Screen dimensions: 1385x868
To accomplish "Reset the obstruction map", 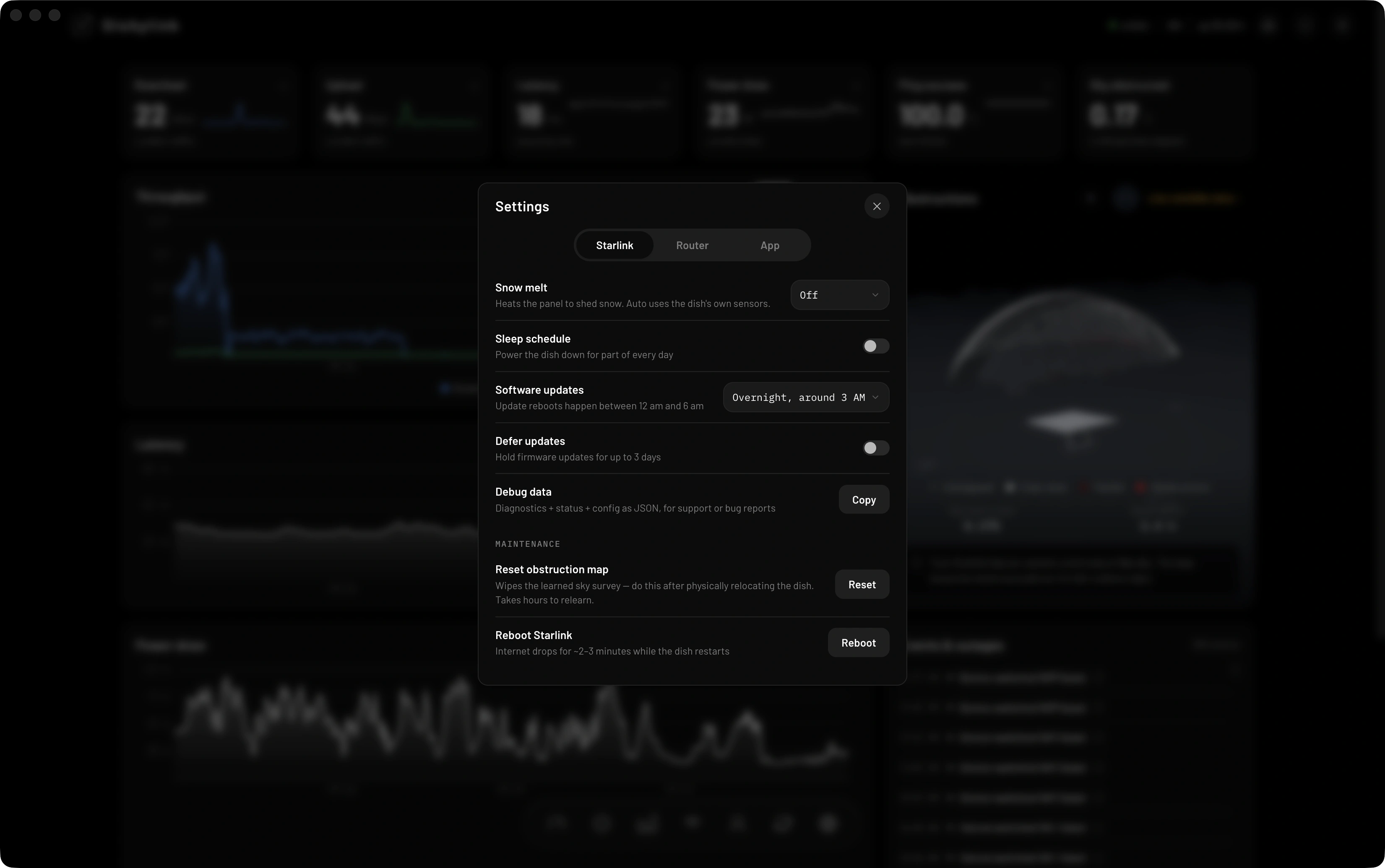I will pyautogui.click(x=862, y=585).
